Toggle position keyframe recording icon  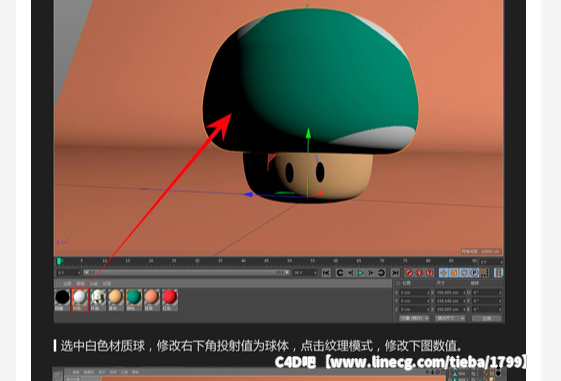[x=444, y=273]
